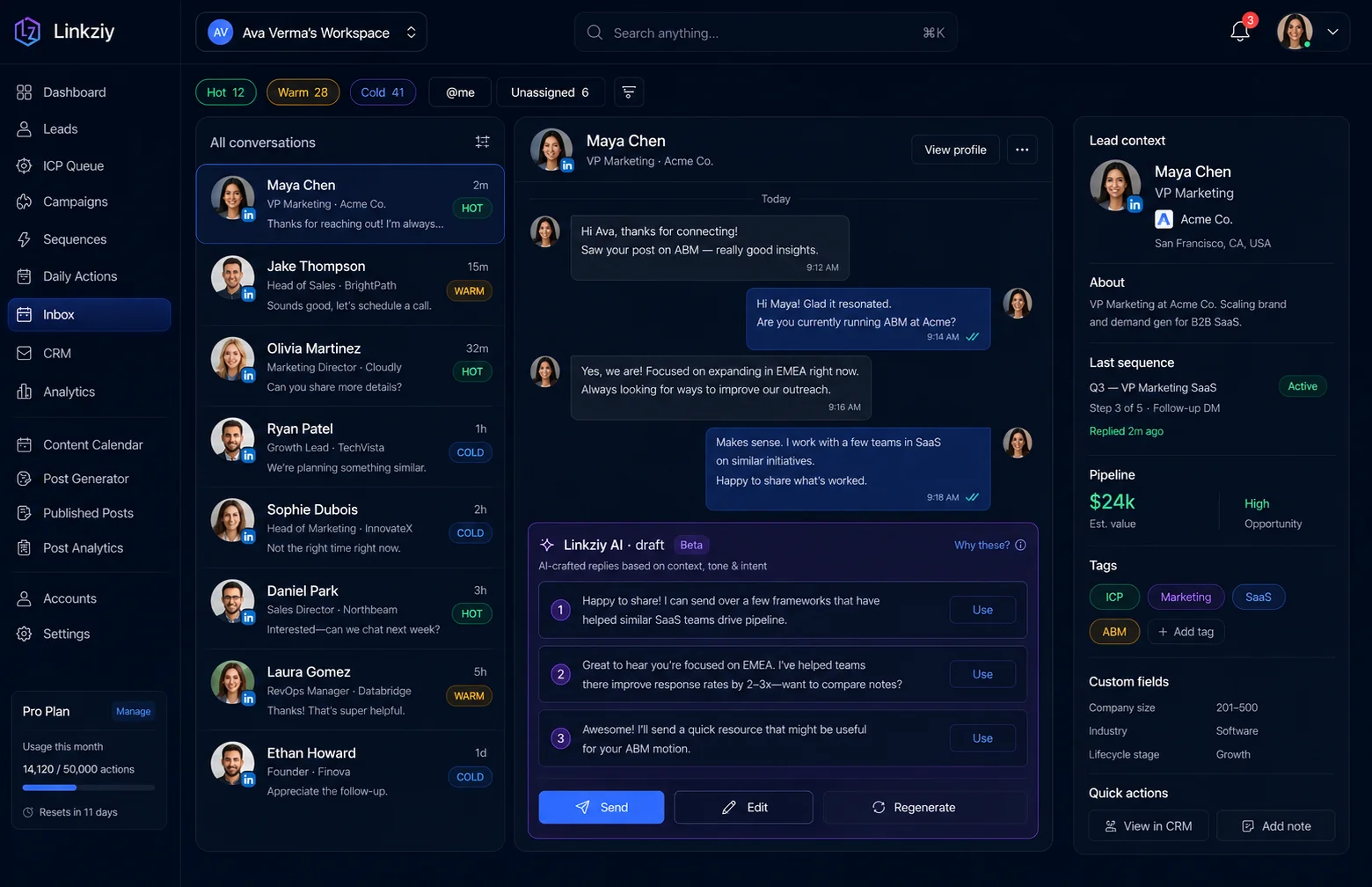Click View profile button
This screenshot has height=887, width=1372.
(955, 150)
